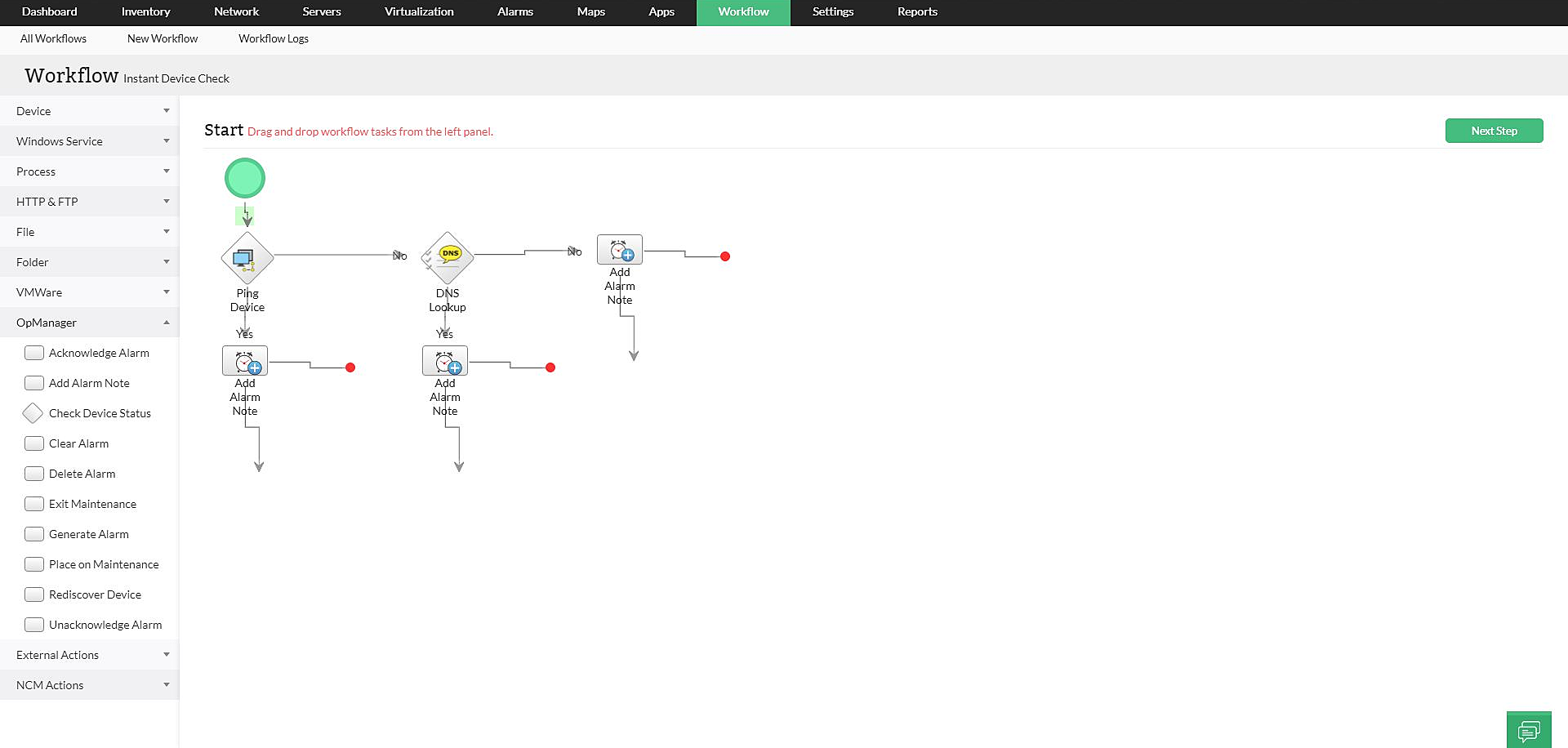Click the 'Yes' label below Ping Device
This screenshot has height=748, width=1568.
(x=244, y=333)
